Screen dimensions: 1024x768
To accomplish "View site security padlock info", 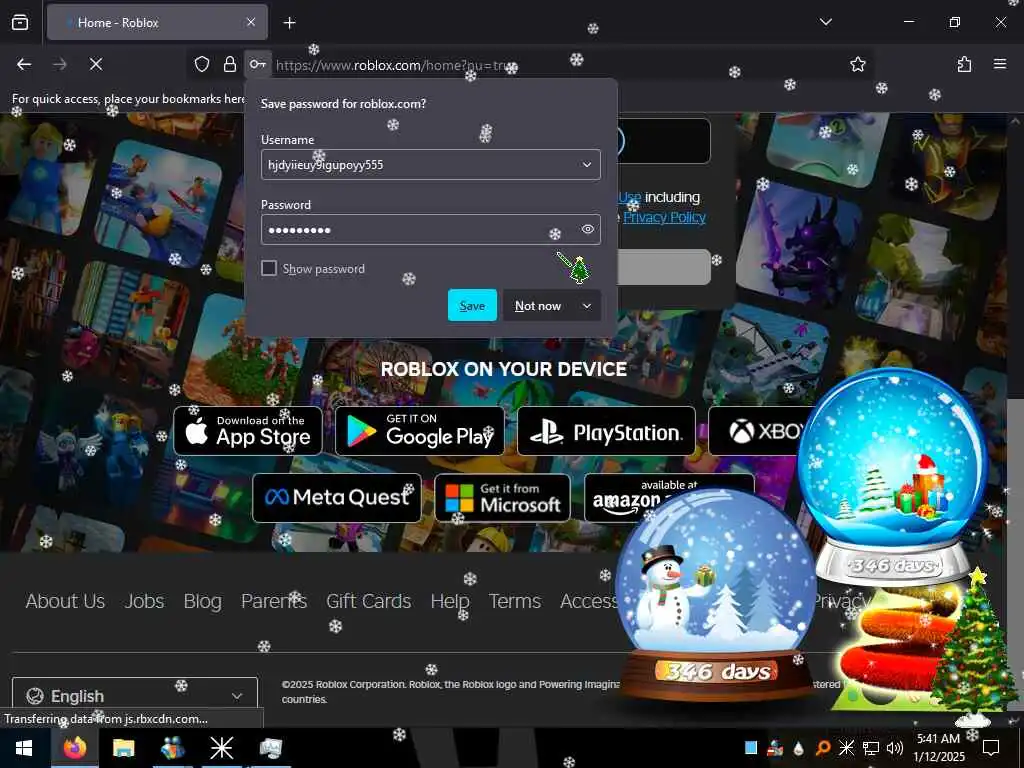I will tap(229, 64).
